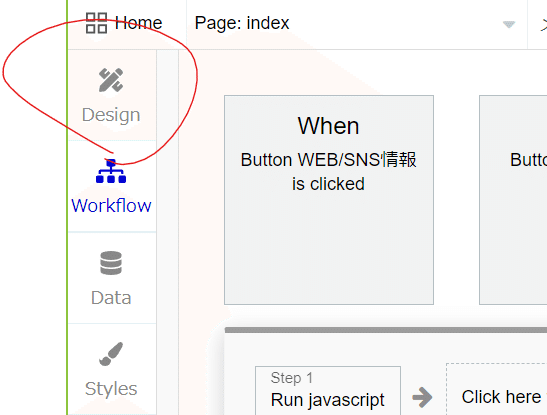The height and width of the screenshot is (415, 547).
Task: Click the Home text link
Action: (138, 23)
